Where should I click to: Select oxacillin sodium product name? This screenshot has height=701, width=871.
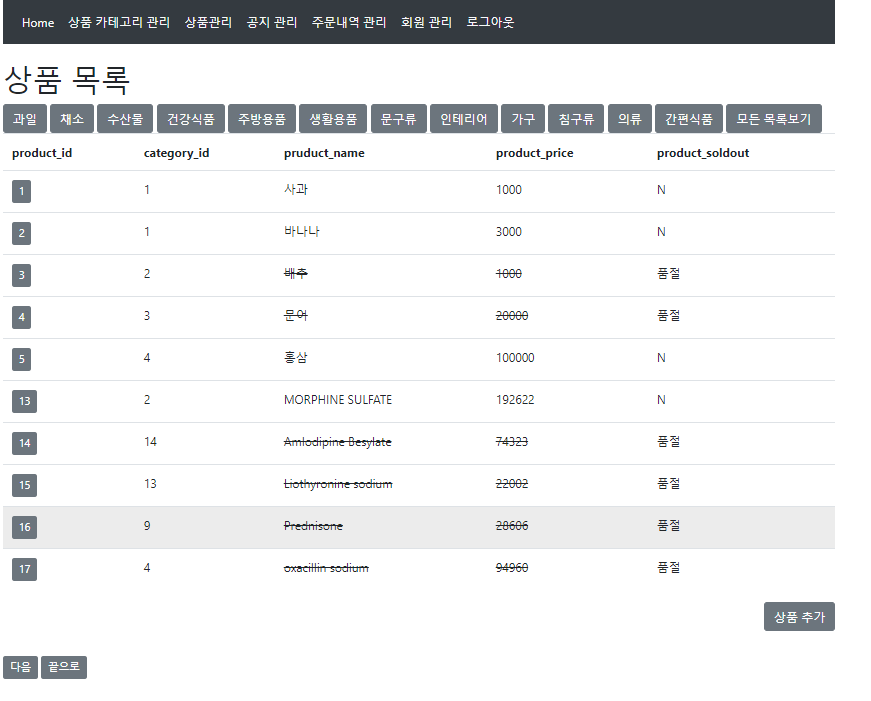(x=326, y=568)
